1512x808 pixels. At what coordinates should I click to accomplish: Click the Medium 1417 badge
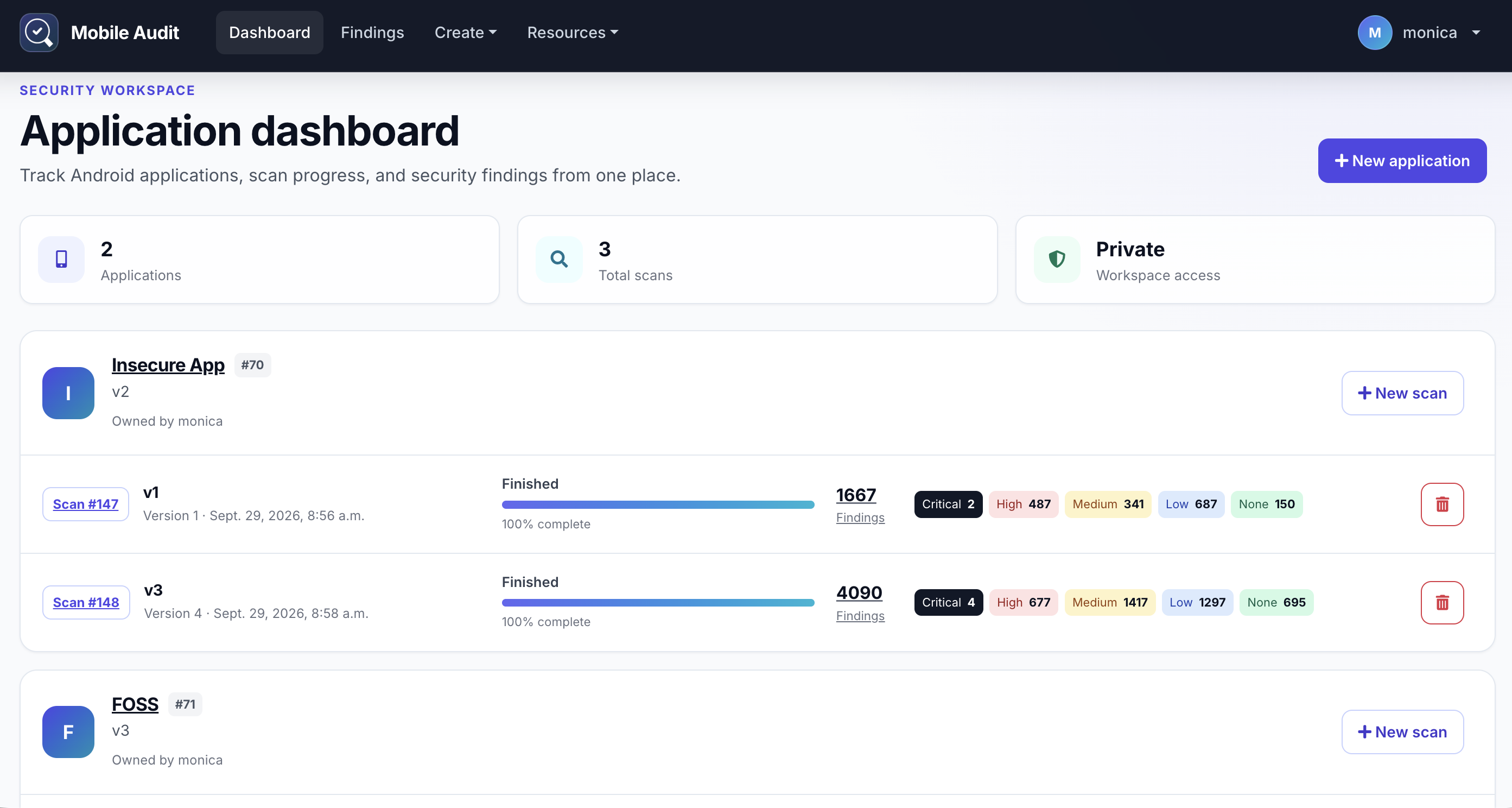pyautogui.click(x=1109, y=603)
